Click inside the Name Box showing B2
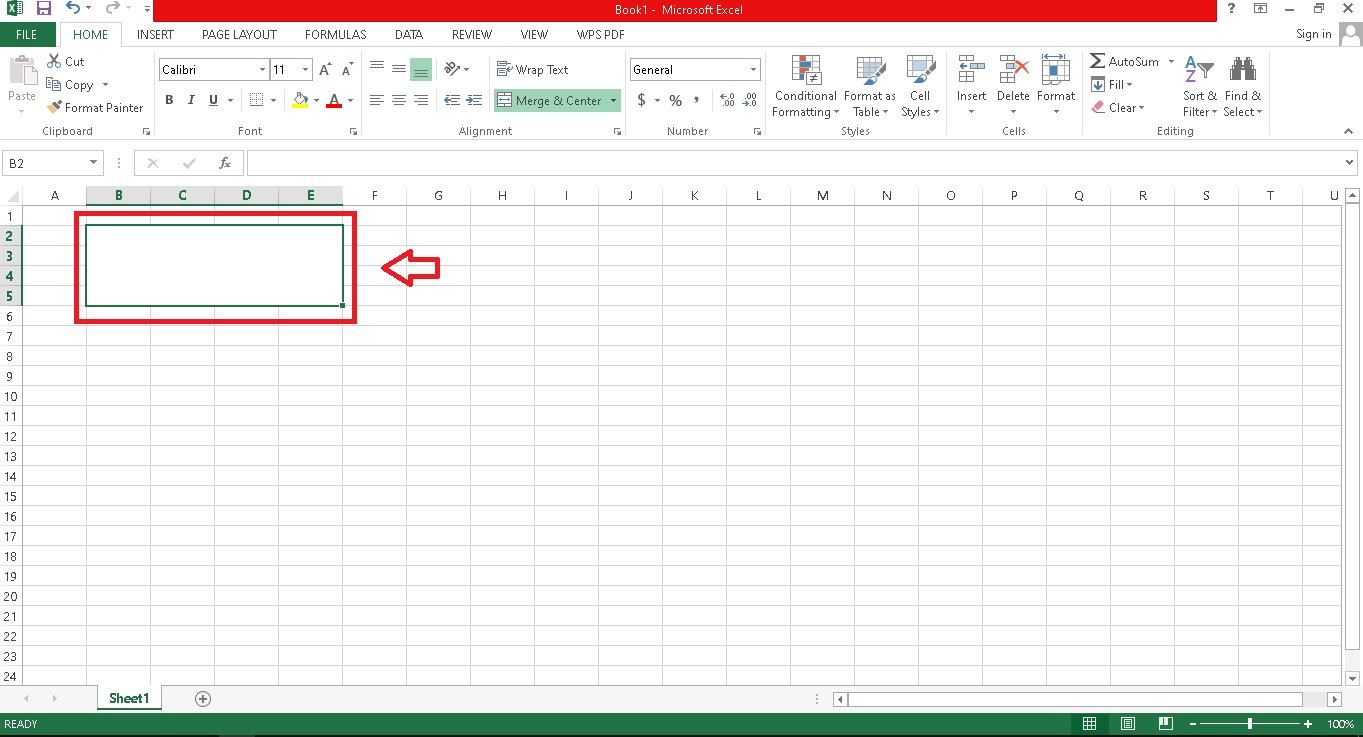The height and width of the screenshot is (737, 1363). (45, 163)
